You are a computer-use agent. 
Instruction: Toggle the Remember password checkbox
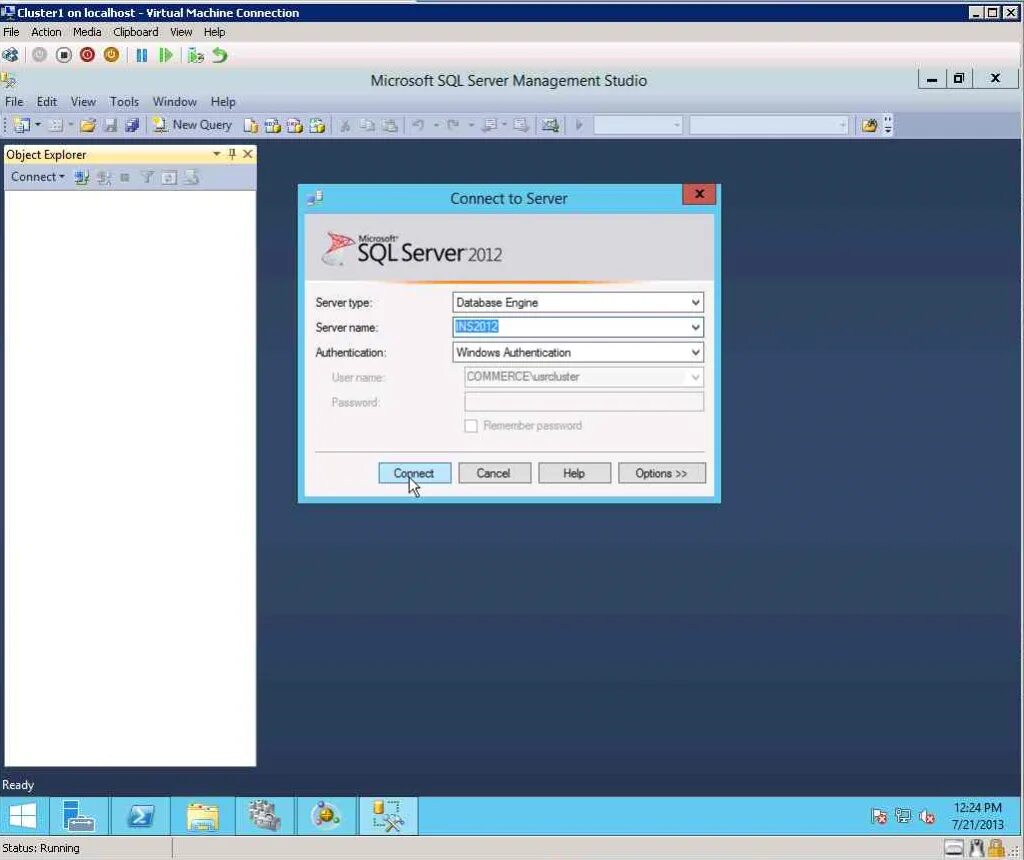coord(471,426)
